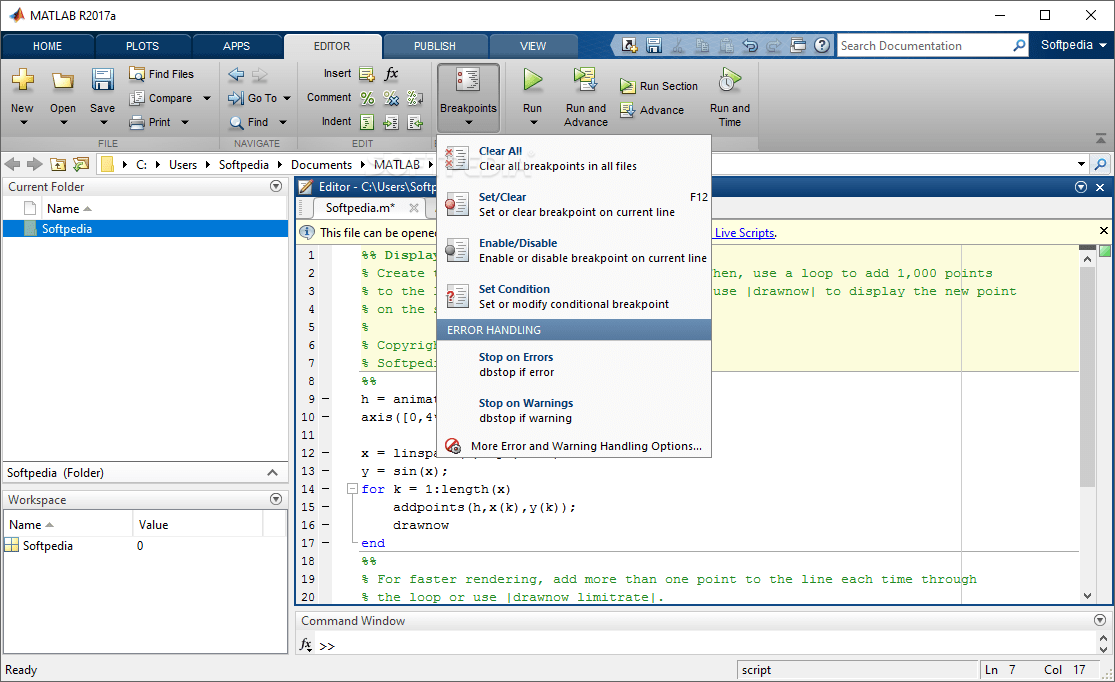Sort Workspace by the Value column header

(198, 525)
